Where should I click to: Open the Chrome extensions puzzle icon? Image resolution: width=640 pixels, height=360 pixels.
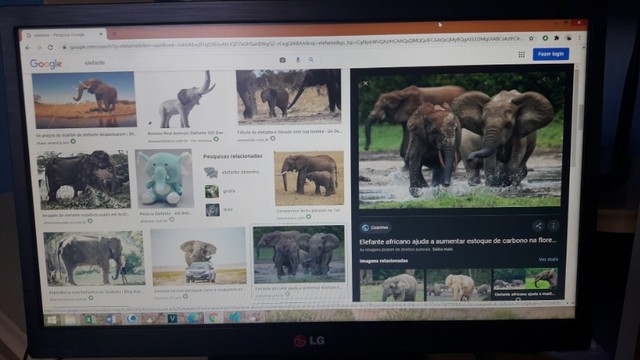pyautogui.click(x=556, y=38)
